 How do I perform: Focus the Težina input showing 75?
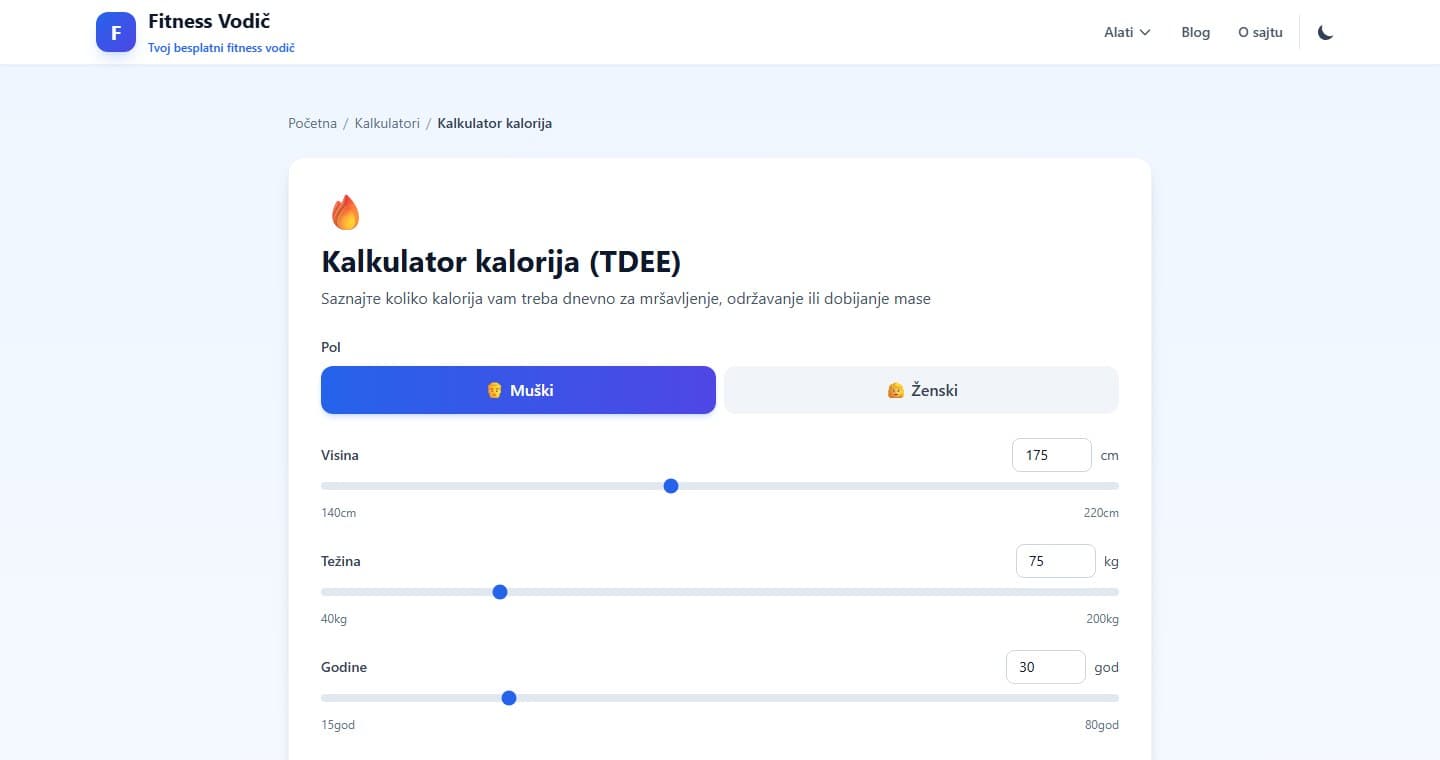pyautogui.click(x=1056, y=561)
